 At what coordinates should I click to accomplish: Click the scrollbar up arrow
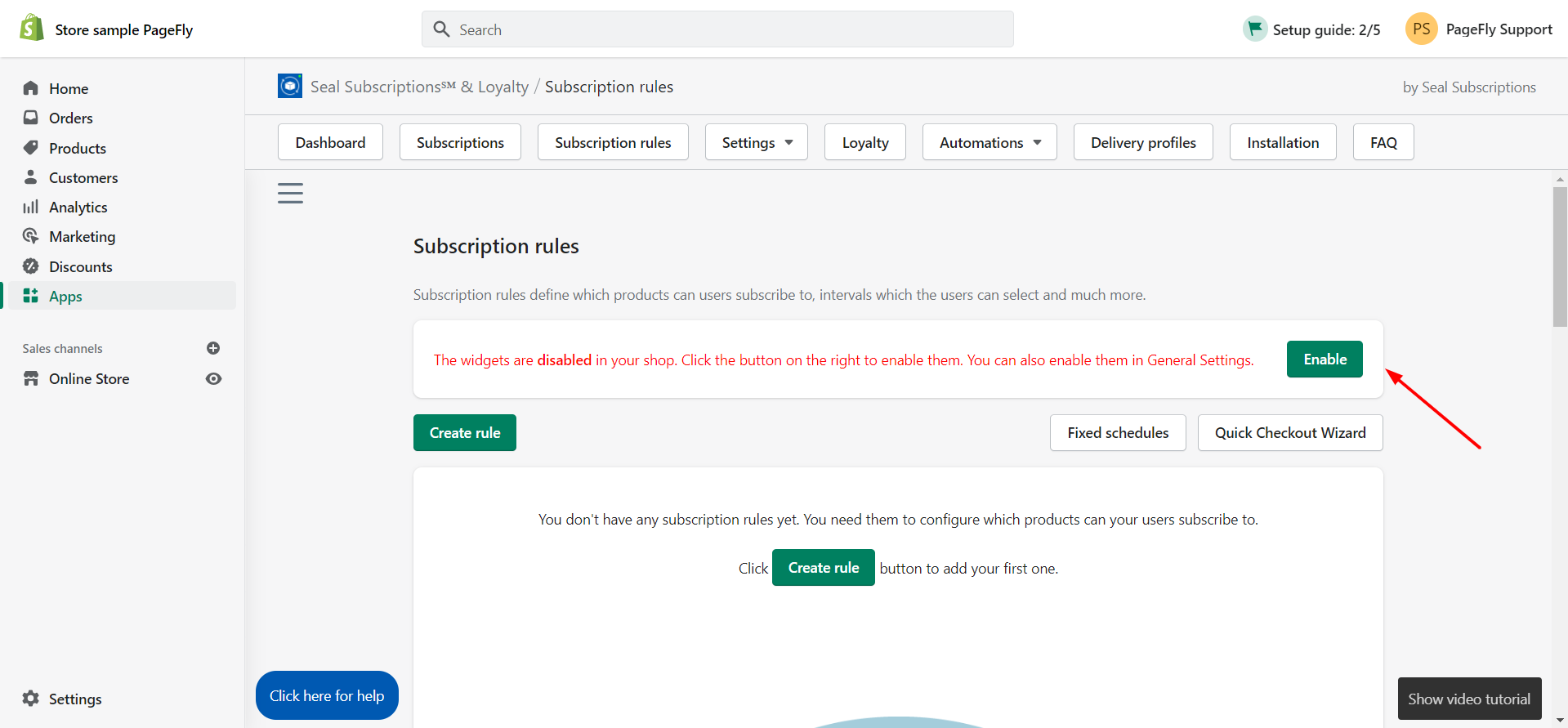point(1560,179)
